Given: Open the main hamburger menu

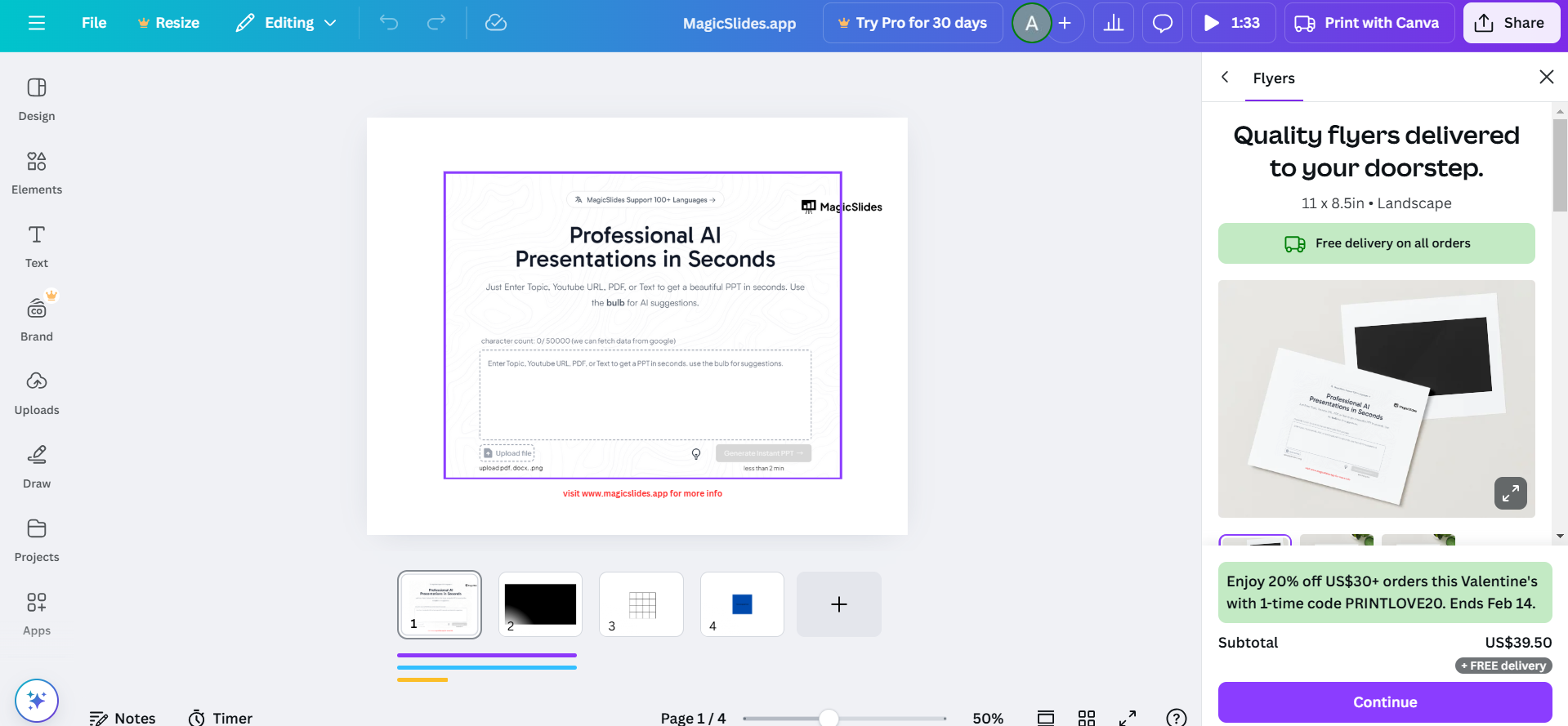Looking at the screenshot, I should [x=37, y=23].
